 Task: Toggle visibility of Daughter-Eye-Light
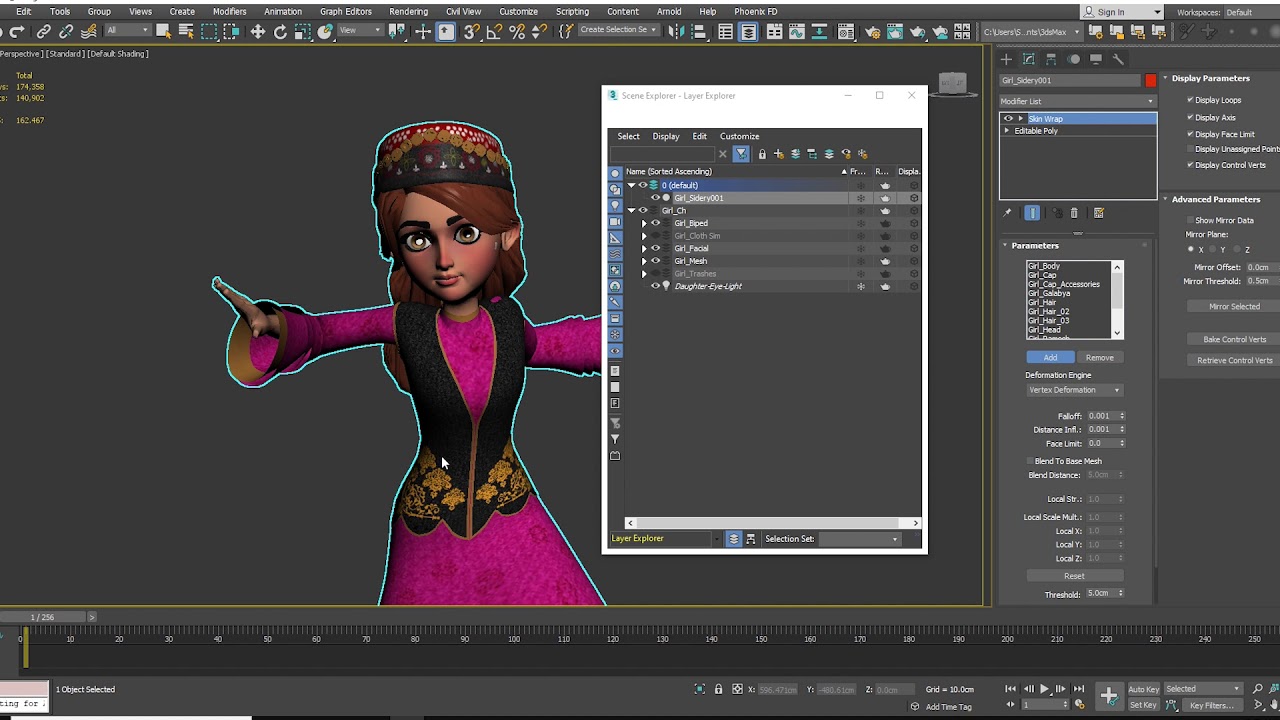tap(655, 286)
